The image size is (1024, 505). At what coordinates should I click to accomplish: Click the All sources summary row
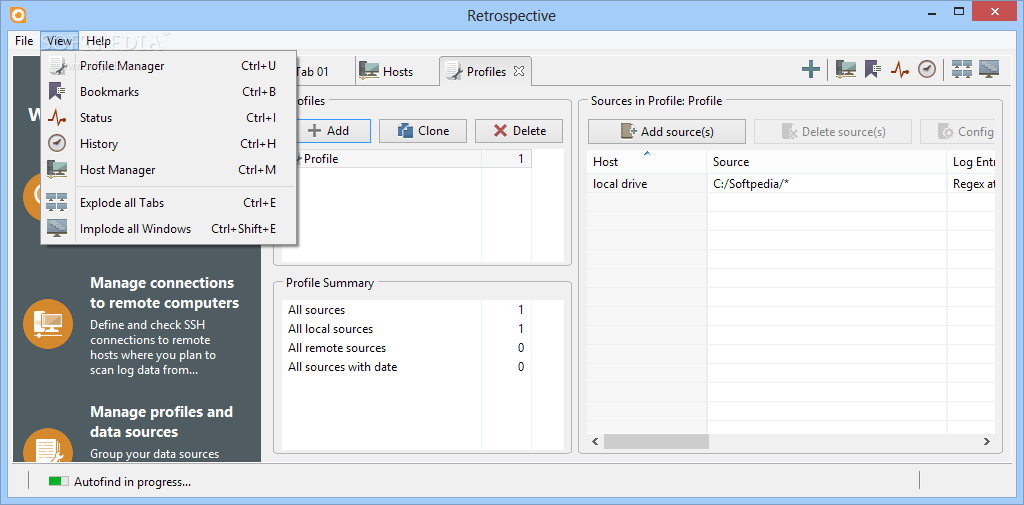(406, 310)
